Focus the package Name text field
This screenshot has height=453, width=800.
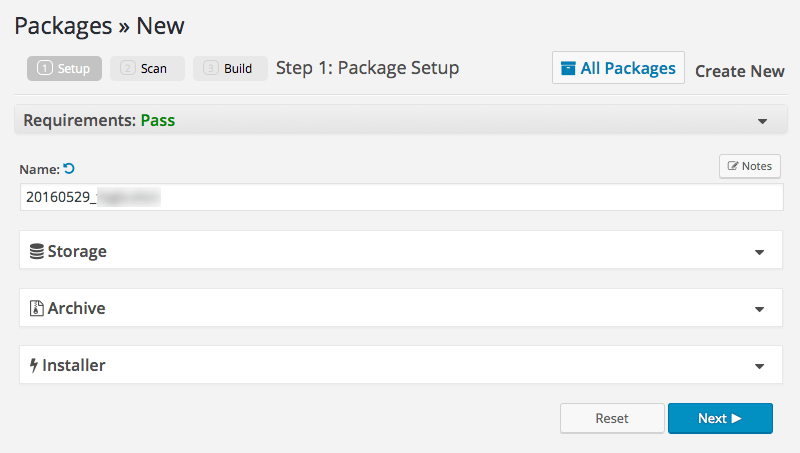400,197
